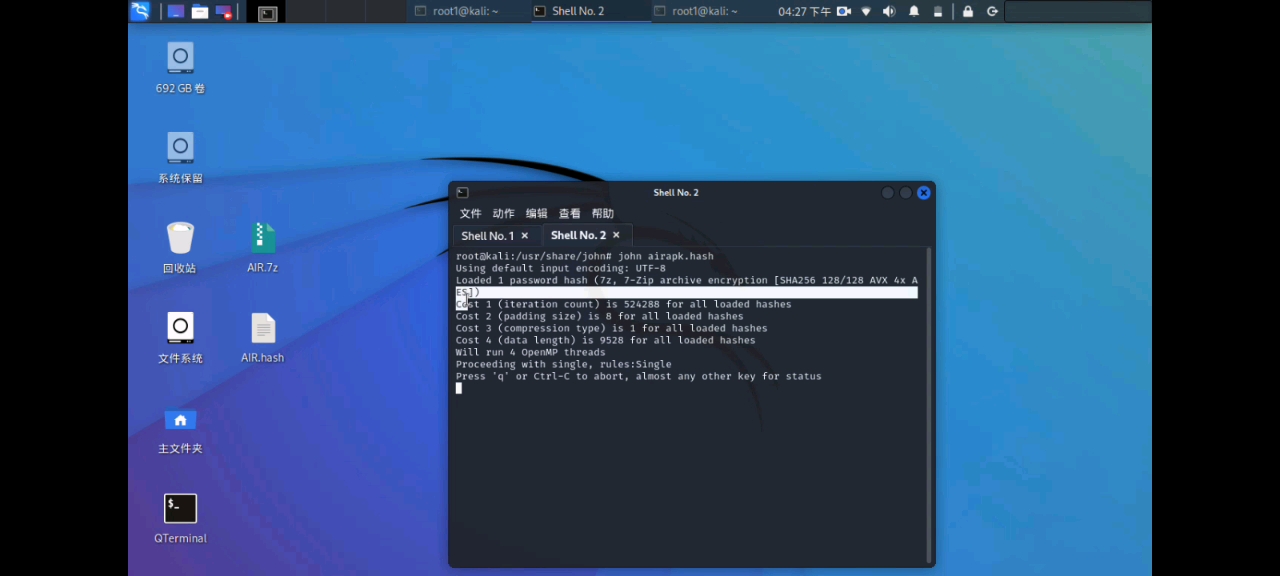Viewport: 1280px width, 576px height.
Task: Open the Kali applications menu
Action: pos(139,11)
